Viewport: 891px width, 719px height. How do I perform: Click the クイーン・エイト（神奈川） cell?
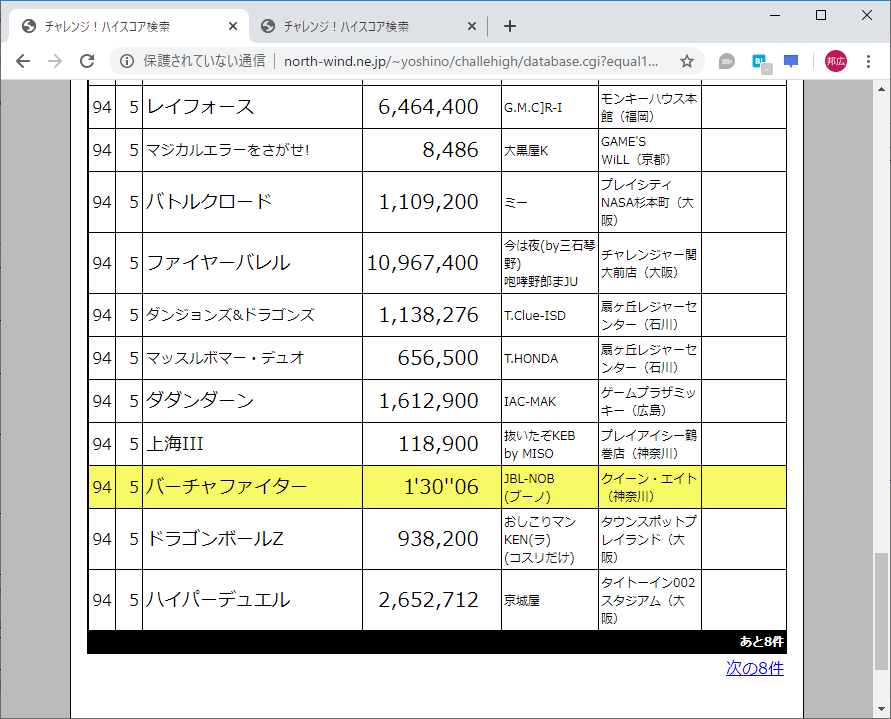point(649,488)
